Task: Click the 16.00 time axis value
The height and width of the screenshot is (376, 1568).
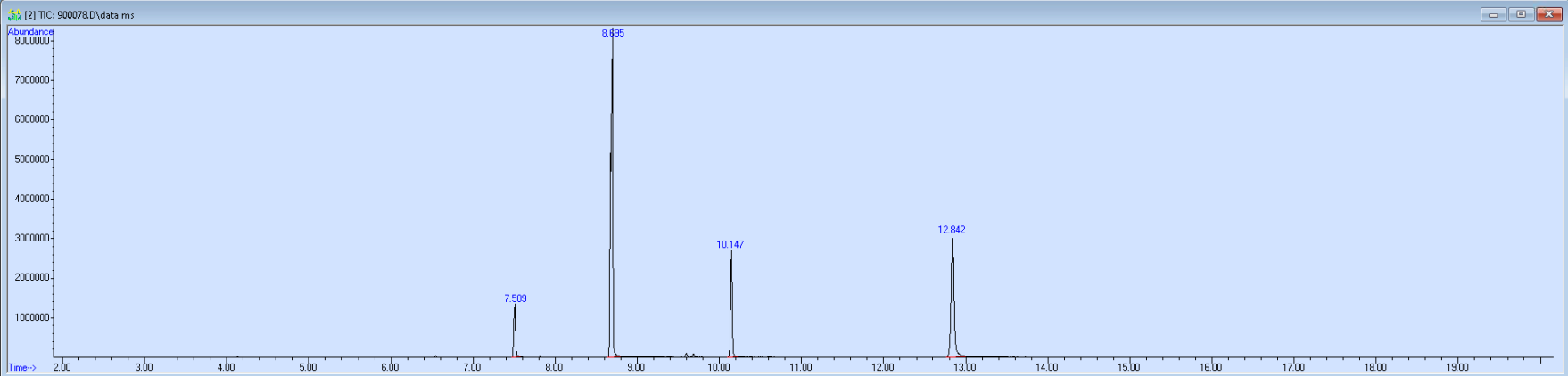Action: click(1211, 367)
